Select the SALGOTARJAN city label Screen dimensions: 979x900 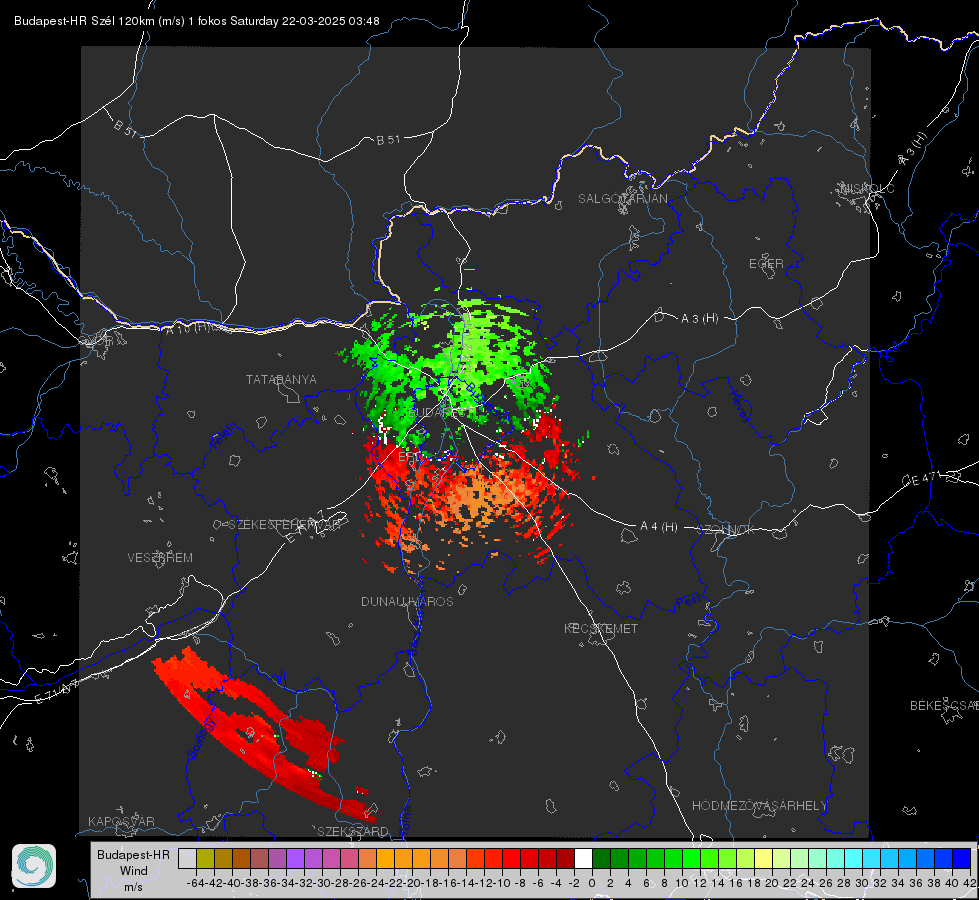pyautogui.click(x=622, y=199)
